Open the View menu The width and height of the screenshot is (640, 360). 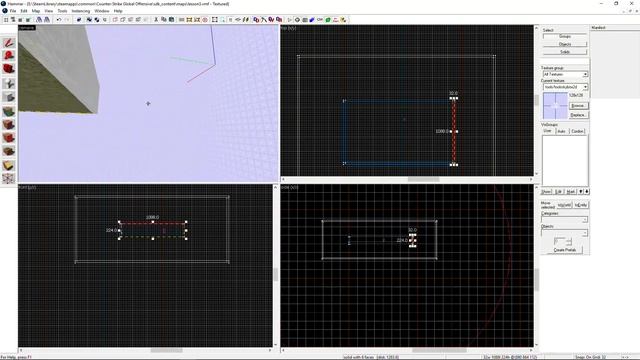click(49, 11)
